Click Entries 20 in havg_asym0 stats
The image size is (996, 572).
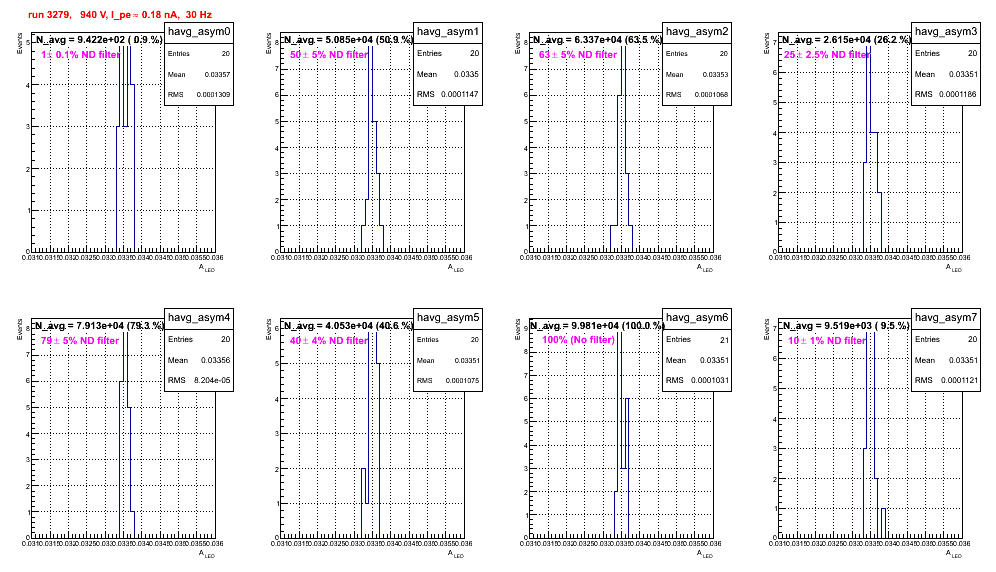point(199,54)
